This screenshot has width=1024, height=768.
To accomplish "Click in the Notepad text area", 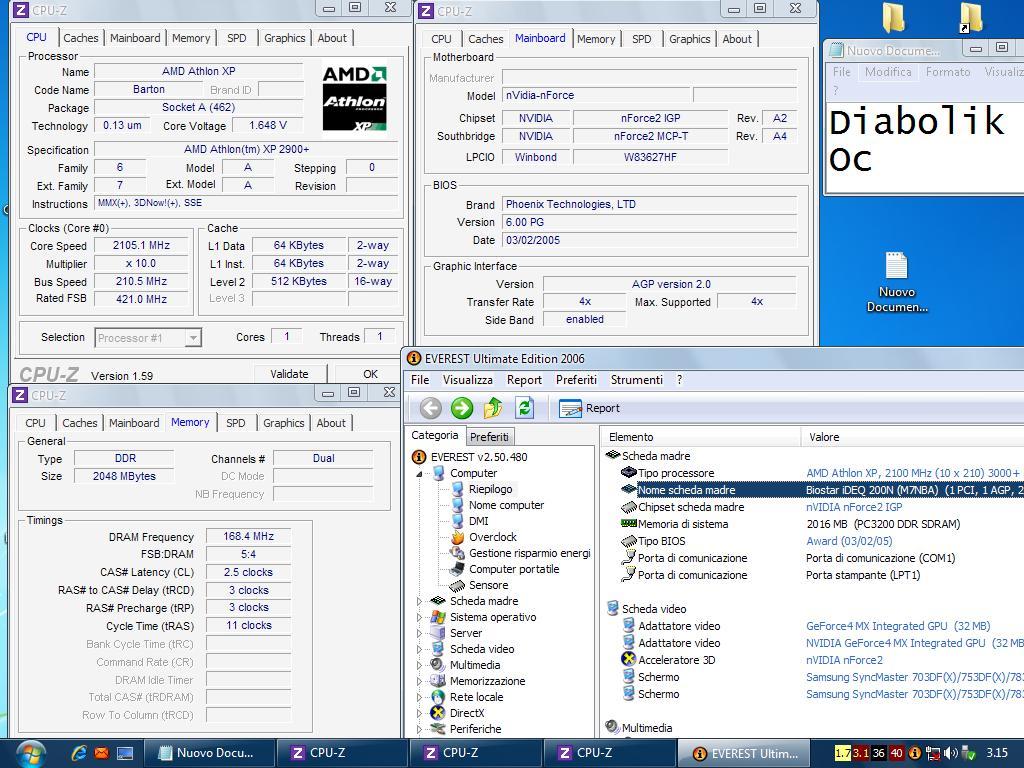I will pyautogui.click(x=925, y=147).
